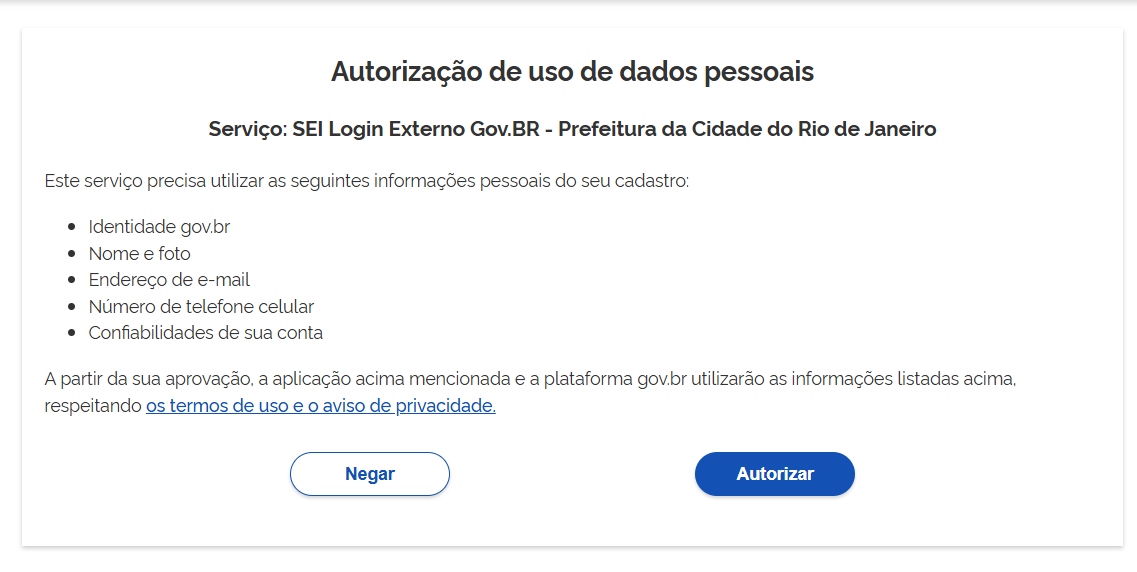The width and height of the screenshot is (1137, 572).
Task: Click the Autorizar button
Action: click(x=774, y=474)
